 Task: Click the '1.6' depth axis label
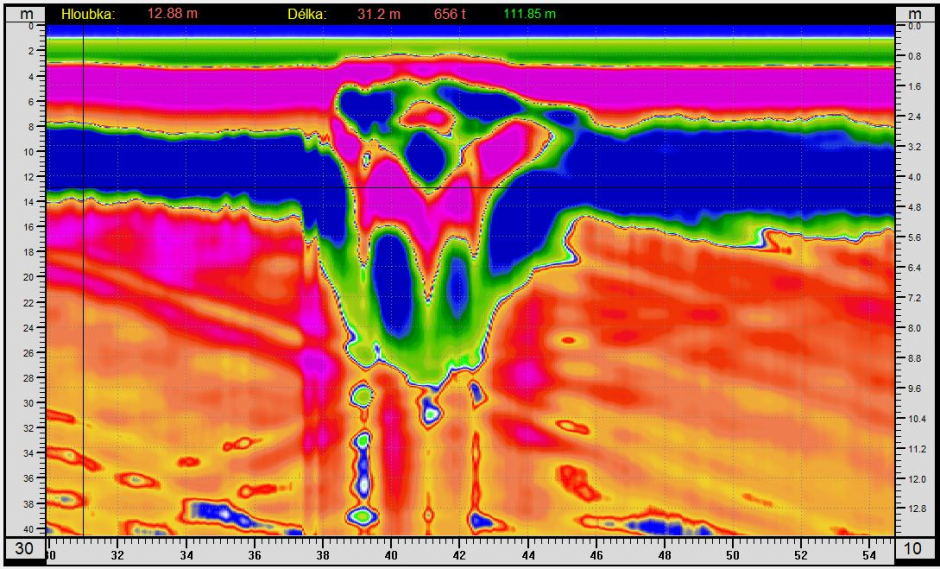(x=914, y=86)
